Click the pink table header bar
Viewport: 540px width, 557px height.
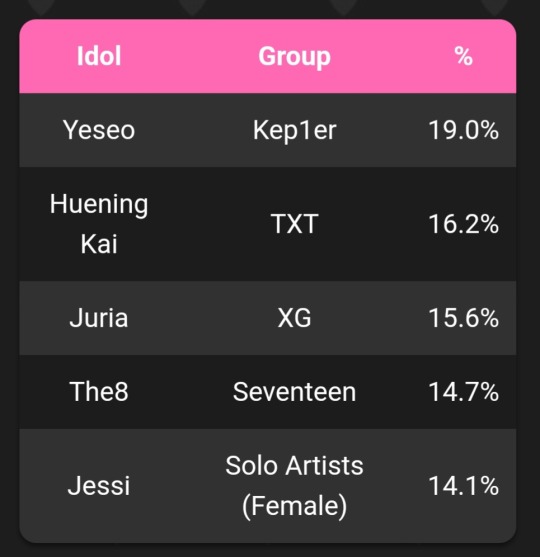click(268, 56)
